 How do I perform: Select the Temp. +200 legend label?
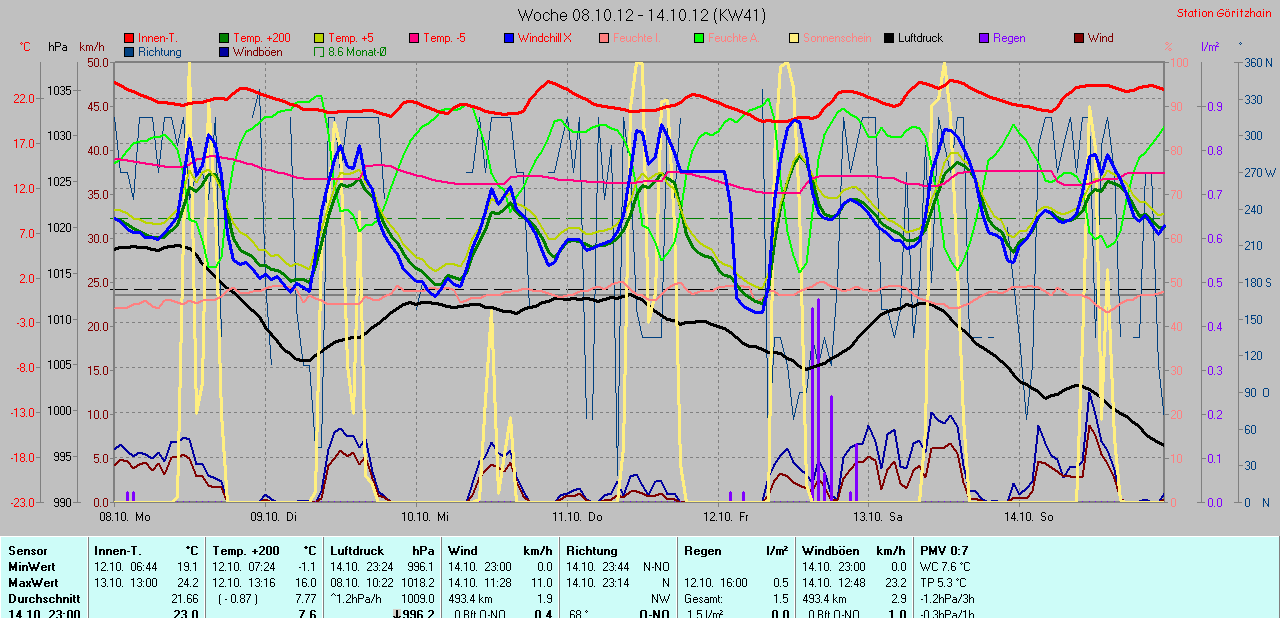(x=264, y=38)
